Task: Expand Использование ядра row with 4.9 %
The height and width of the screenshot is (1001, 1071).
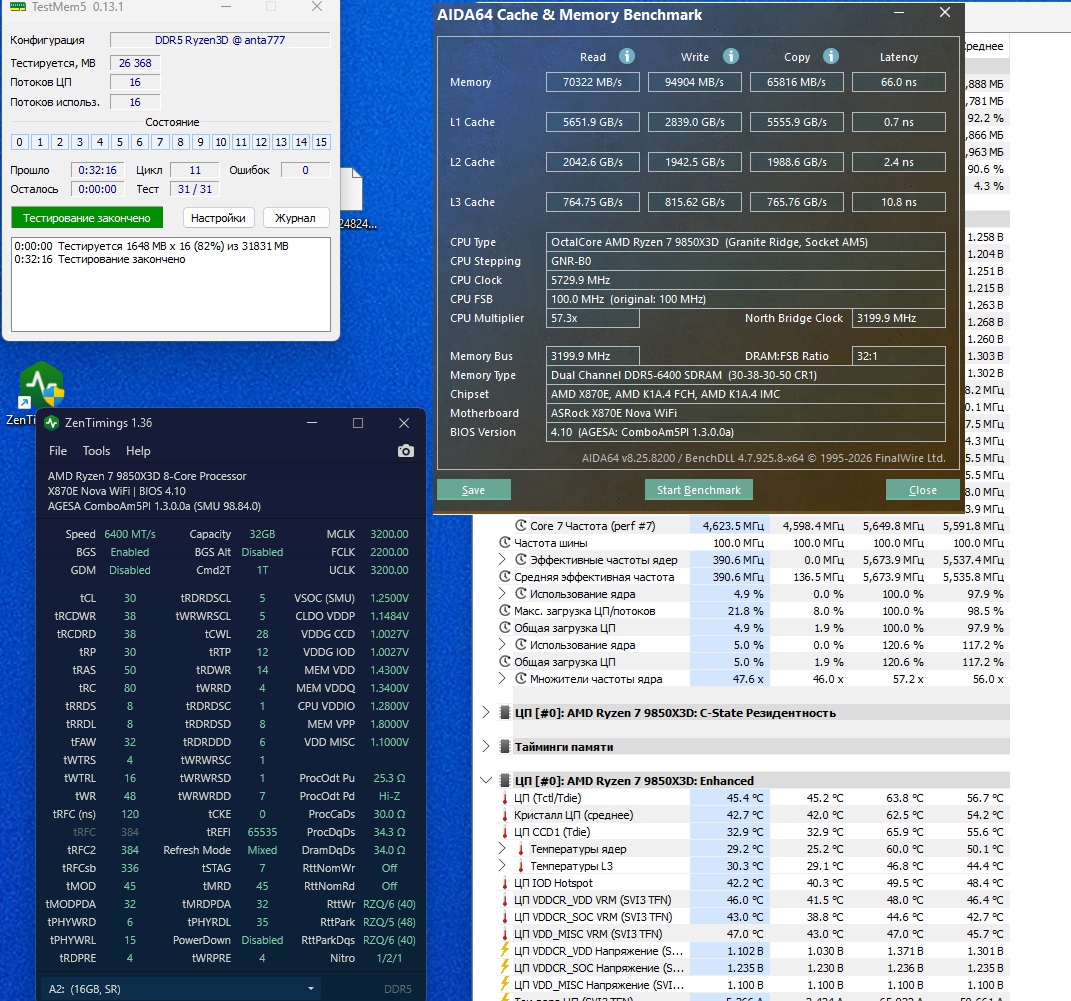Action: click(502, 593)
